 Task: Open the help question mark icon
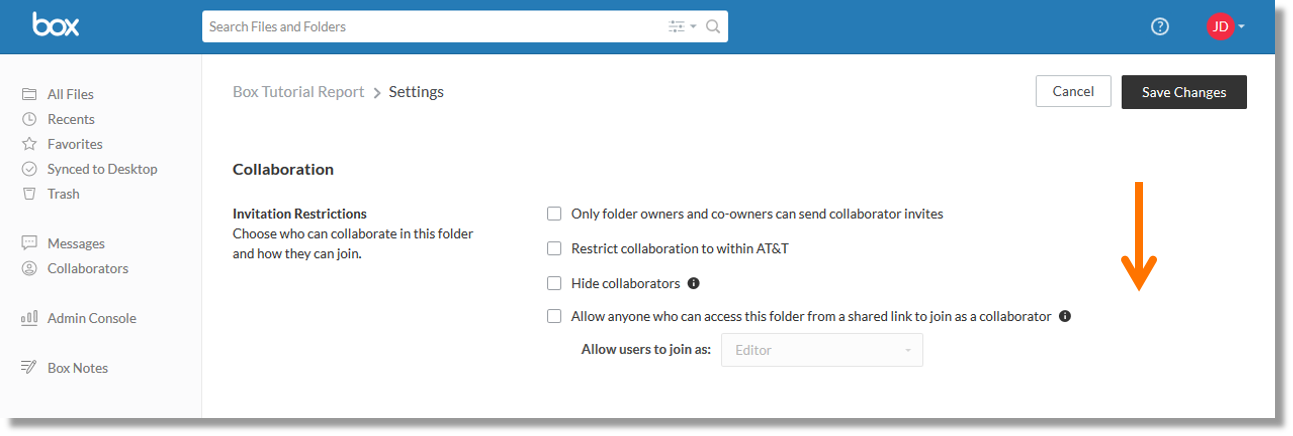point(1160,27)
